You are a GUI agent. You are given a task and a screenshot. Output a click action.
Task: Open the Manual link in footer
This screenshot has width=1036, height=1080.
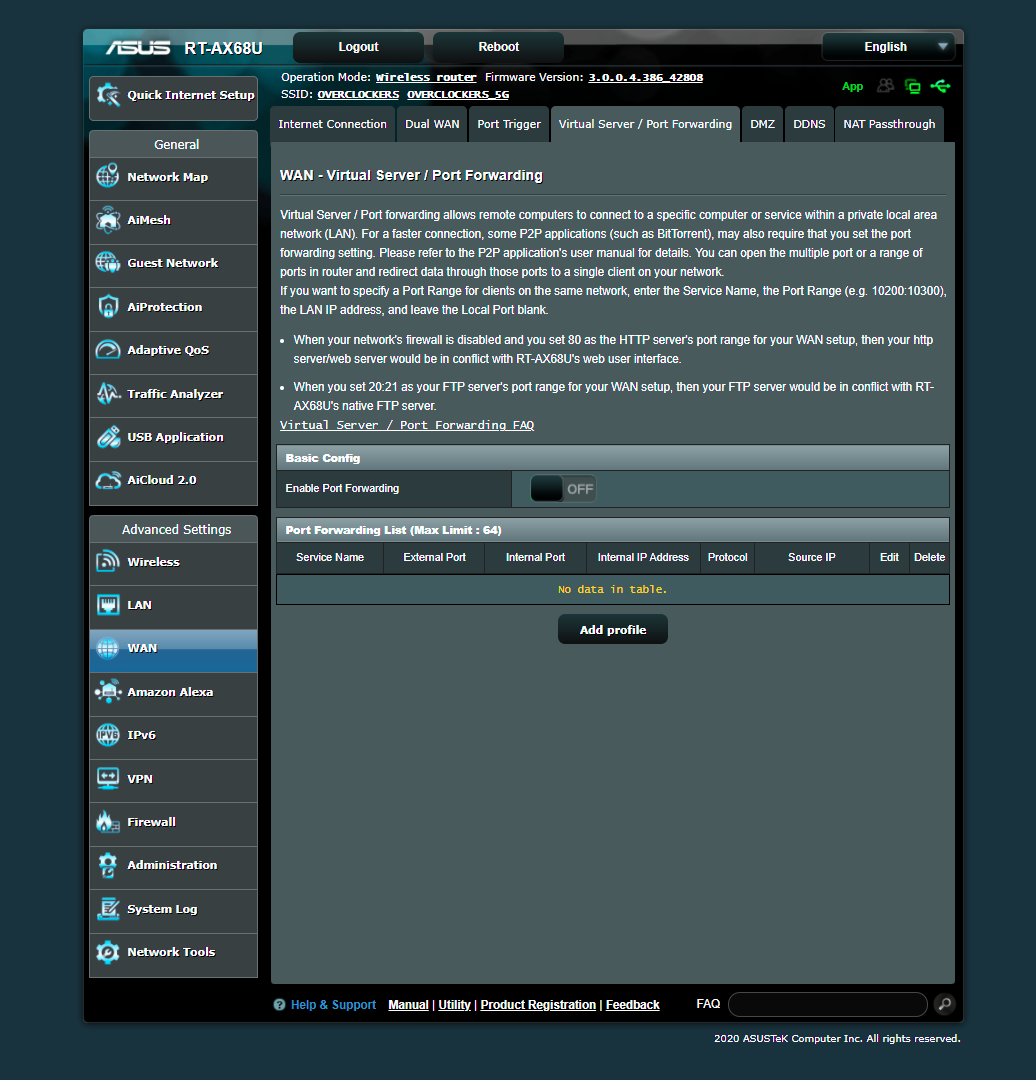(x=408, y=1005)
